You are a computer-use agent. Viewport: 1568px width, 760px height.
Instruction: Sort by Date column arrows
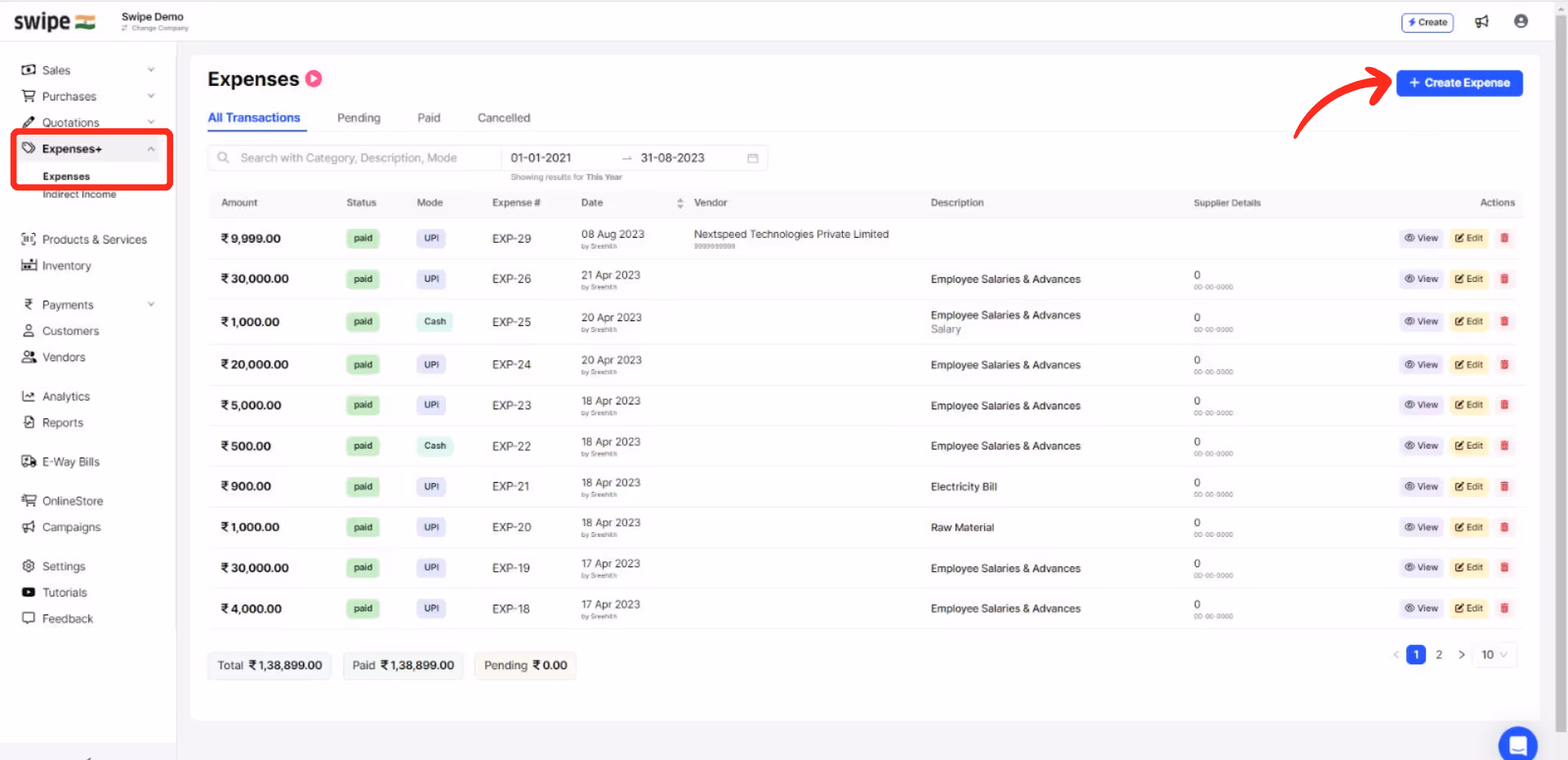click(x=680, y=203)
